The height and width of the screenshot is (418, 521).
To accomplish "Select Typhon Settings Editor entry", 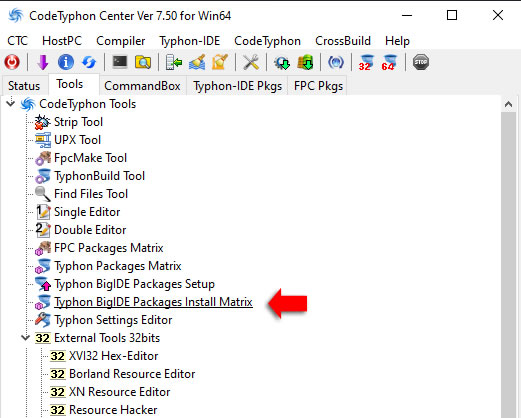I will point(113,320).
